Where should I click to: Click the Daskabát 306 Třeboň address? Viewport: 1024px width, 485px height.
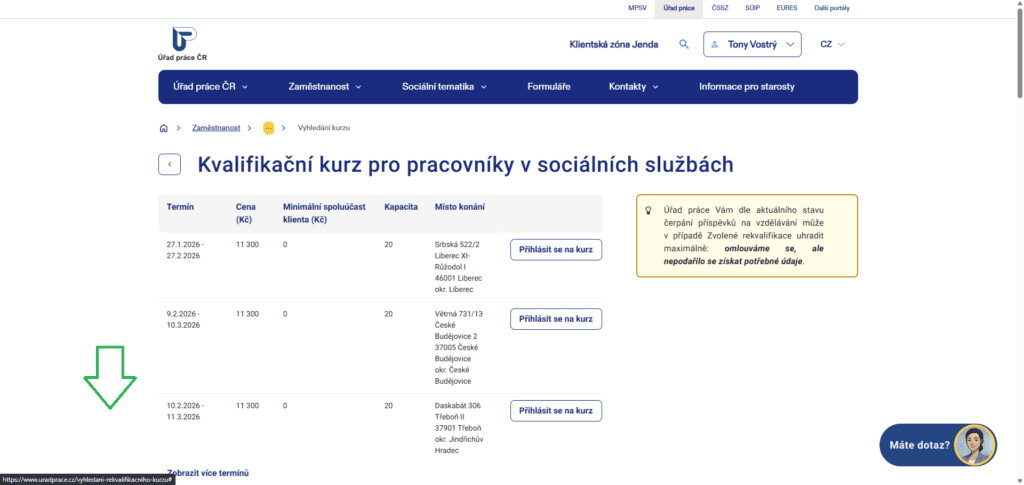458,428
